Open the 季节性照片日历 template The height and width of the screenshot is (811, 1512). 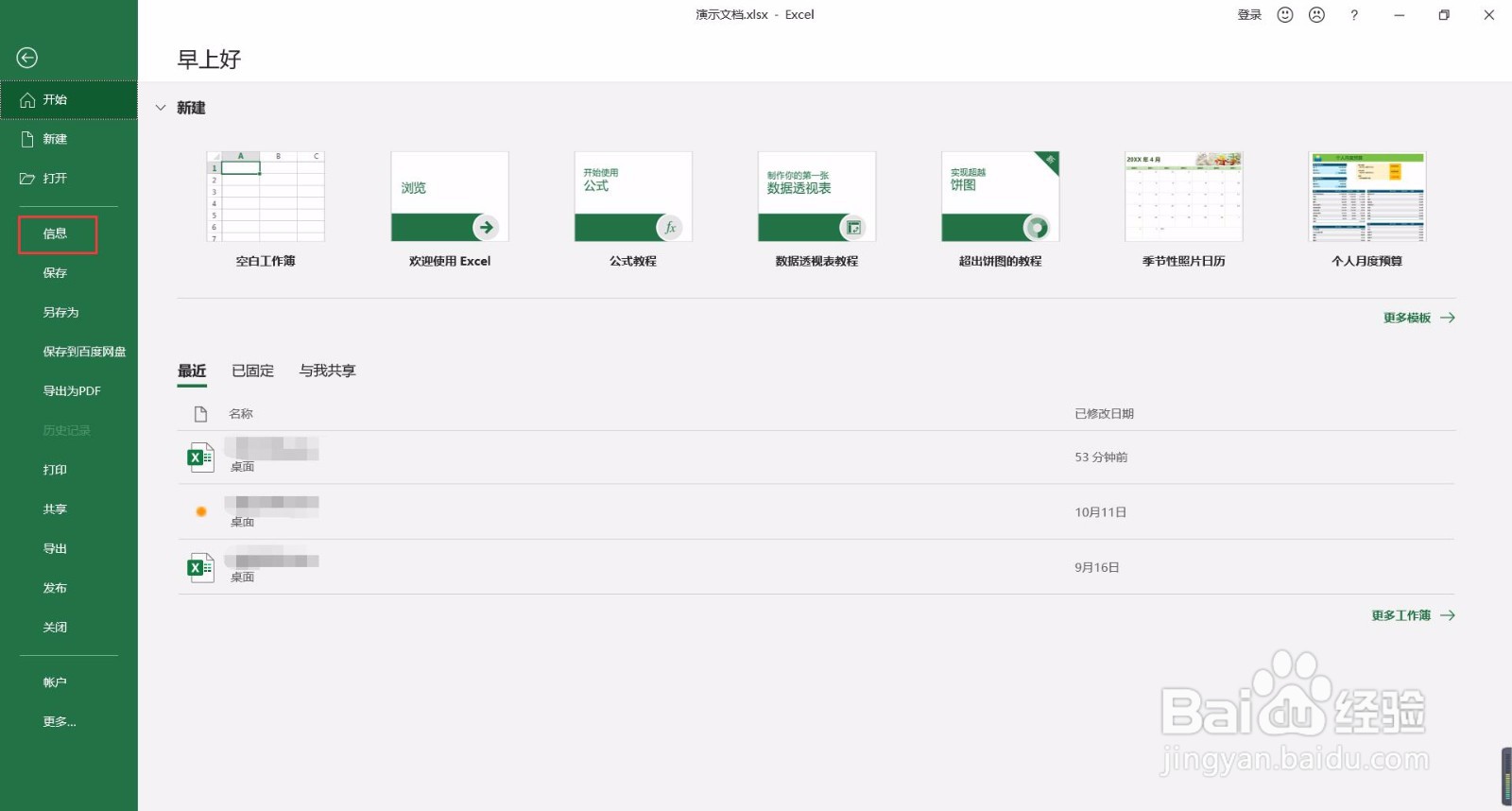(1183, 210)
